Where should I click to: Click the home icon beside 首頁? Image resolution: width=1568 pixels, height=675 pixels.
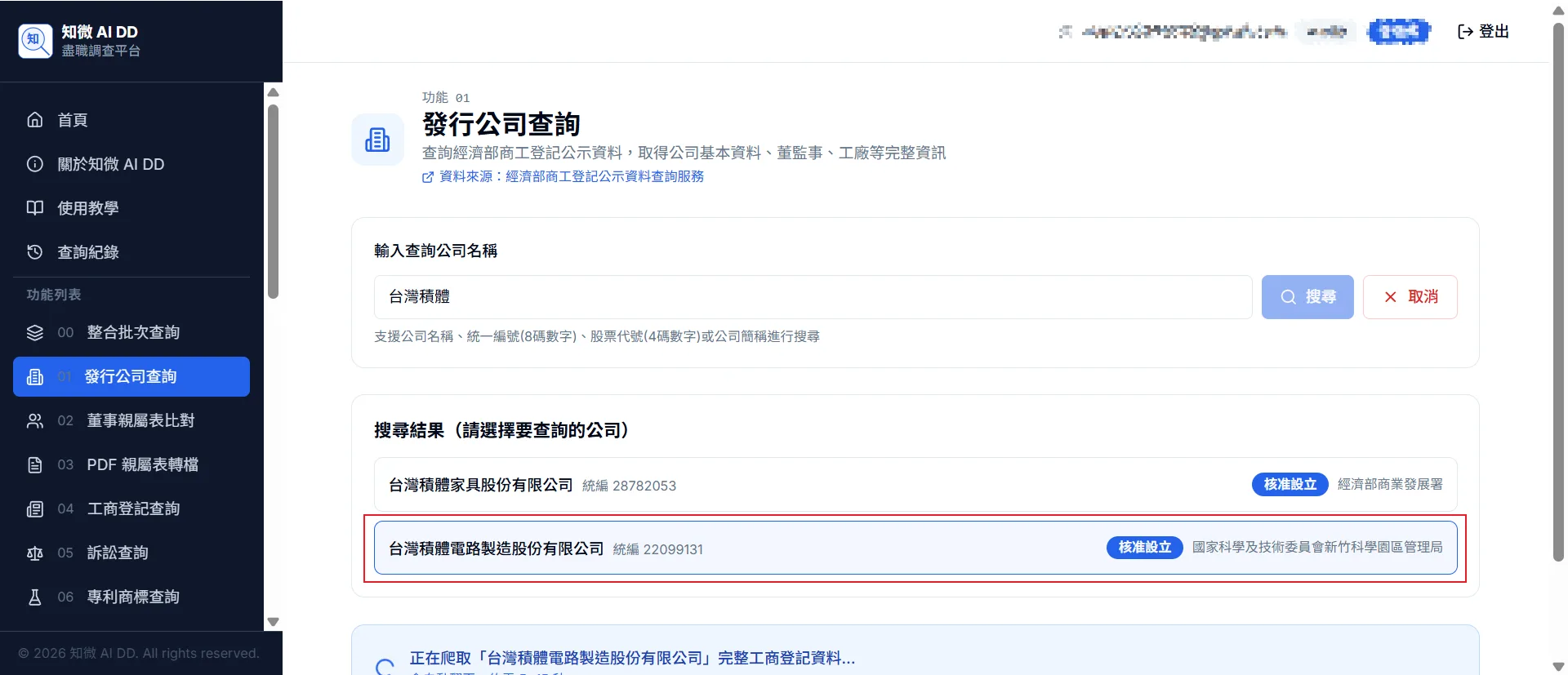click(34, 120)
